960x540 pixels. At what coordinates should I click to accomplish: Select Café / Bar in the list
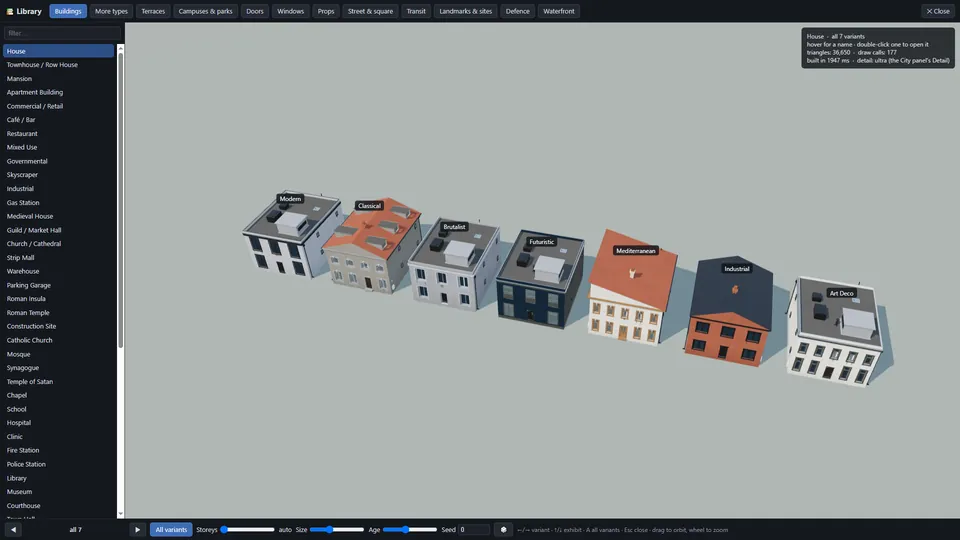pos(59,120)
